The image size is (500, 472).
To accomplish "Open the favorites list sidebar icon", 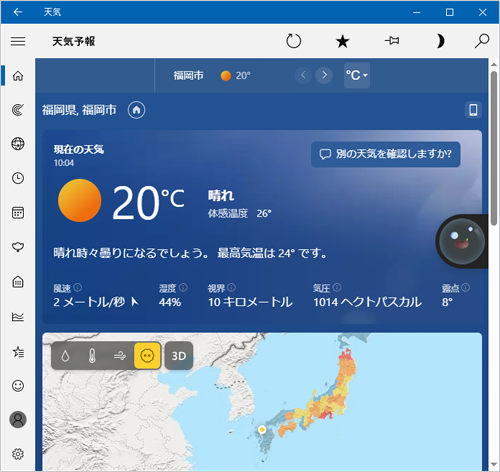I will click(18, 352).
